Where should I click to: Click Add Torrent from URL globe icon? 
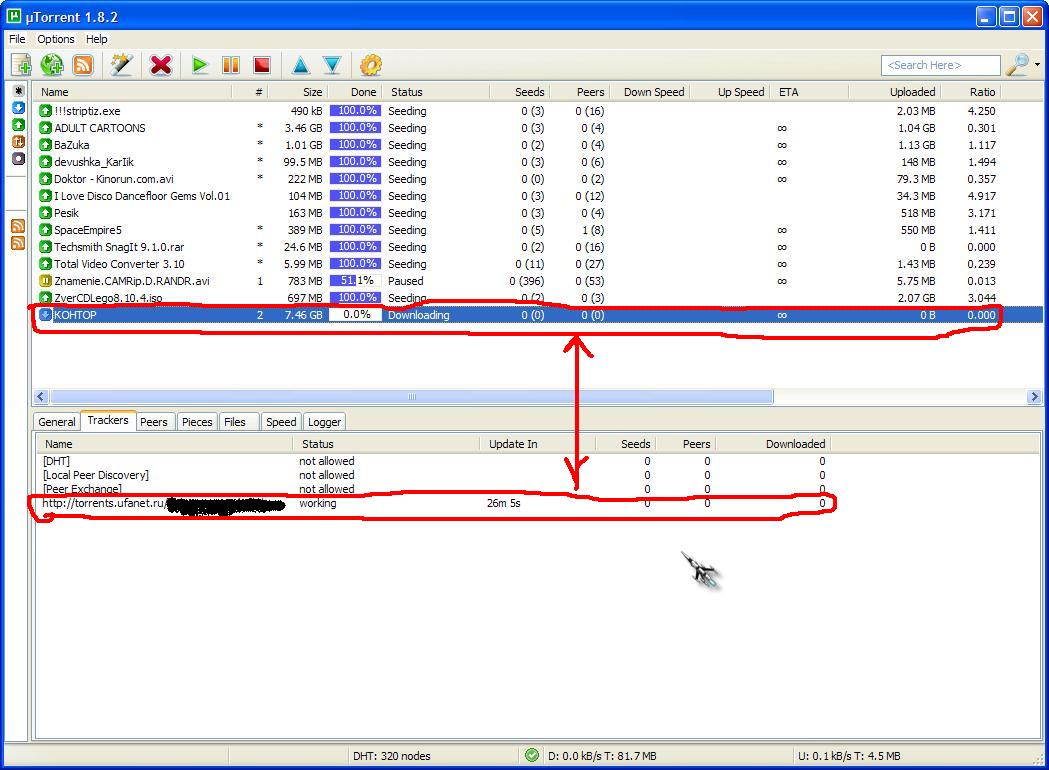pyautogui.click(x=52, y=65)
